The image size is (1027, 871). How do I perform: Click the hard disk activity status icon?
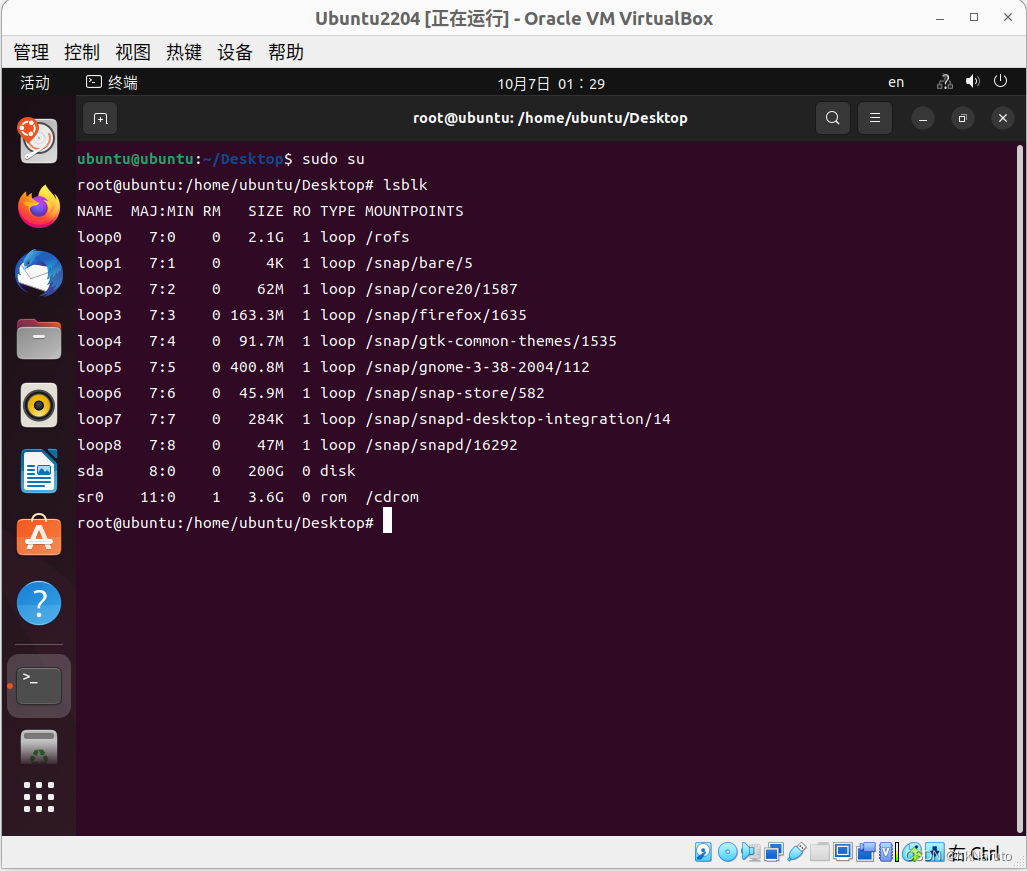point(703,852)
